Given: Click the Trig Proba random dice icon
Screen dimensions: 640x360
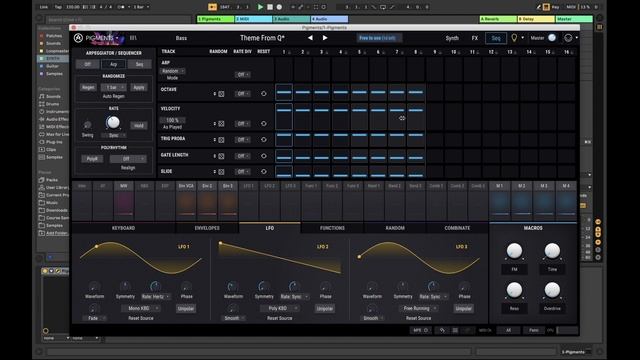Looking at the screenshot, I should (x=221, y=140).
